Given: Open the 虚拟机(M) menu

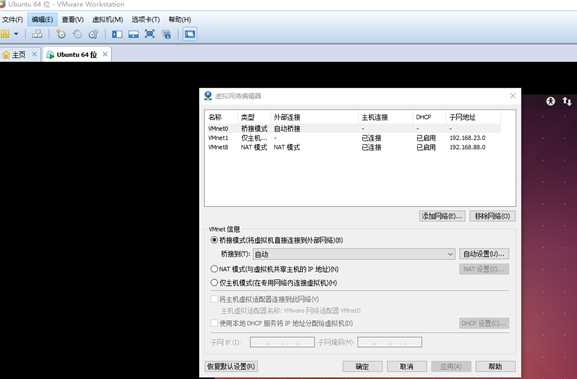Looking at the screenshot, I should point(107,20).
